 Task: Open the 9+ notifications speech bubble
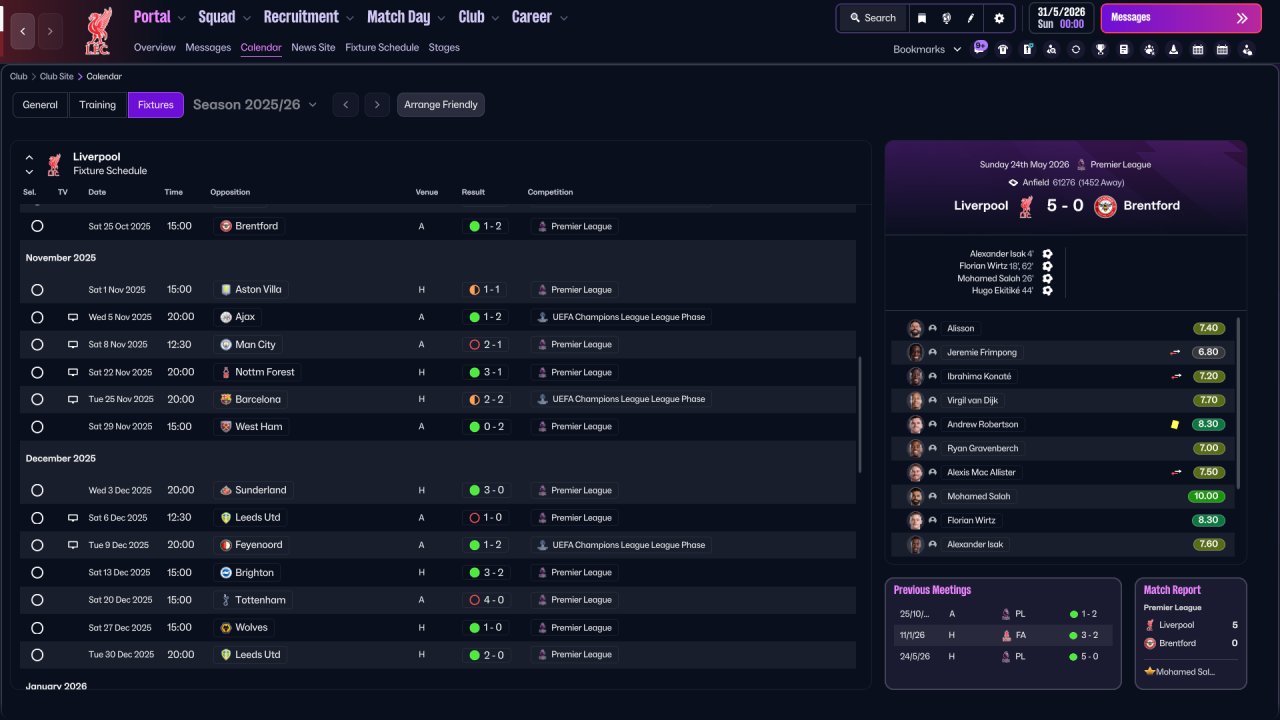pyautogui.click(x=980, y=47)
